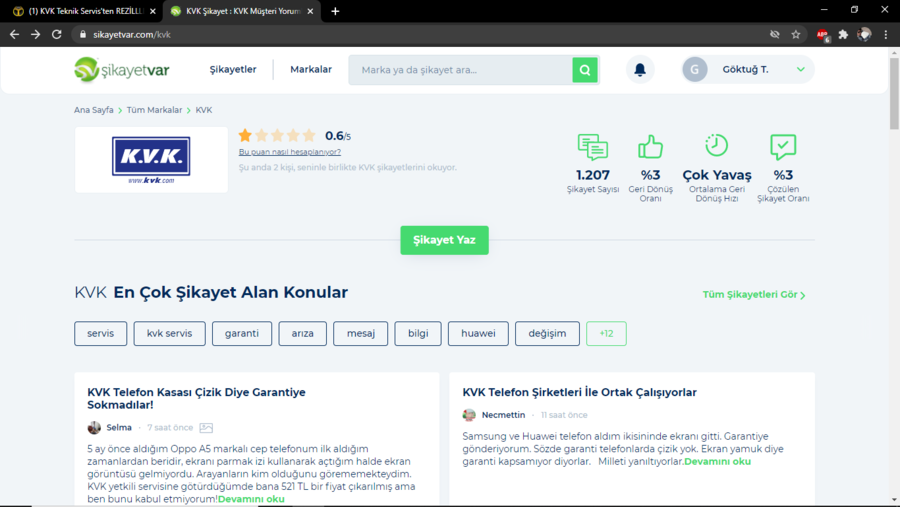Click the sikayetvar logo
Image resolution: width=900 pixels, height=507 pixels.
122,70
